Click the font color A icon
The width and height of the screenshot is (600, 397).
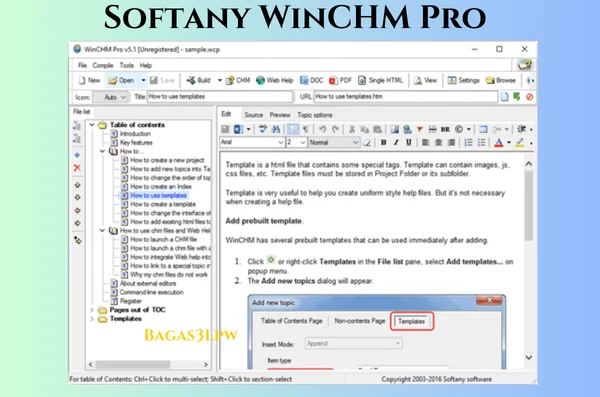pyautogui.click(x=499, y=143)
